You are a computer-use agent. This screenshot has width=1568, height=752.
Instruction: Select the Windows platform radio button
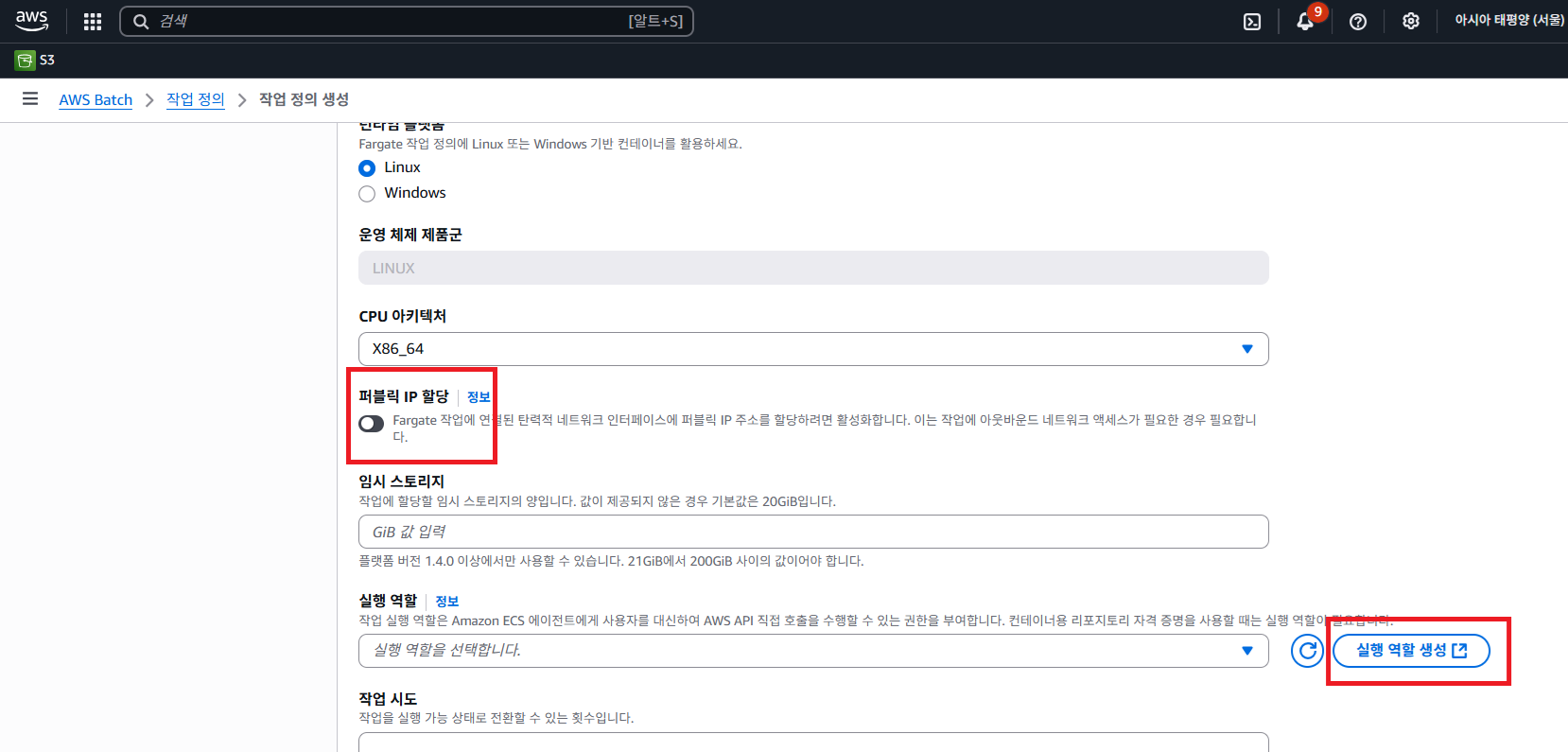click(367, 194)
